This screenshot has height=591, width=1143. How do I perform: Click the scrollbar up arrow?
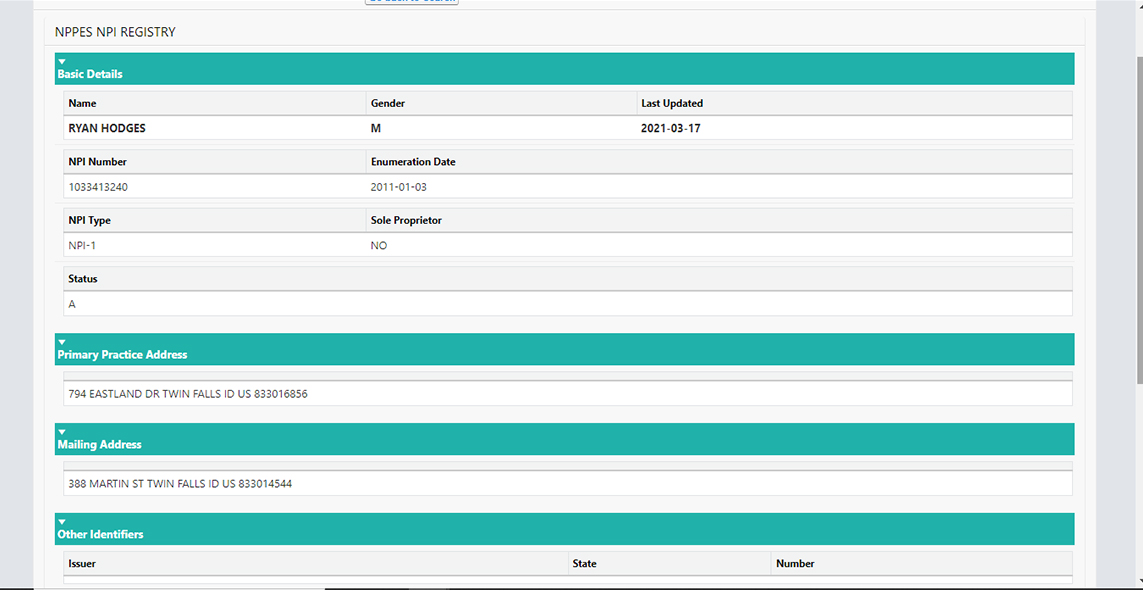point(1137,6)
